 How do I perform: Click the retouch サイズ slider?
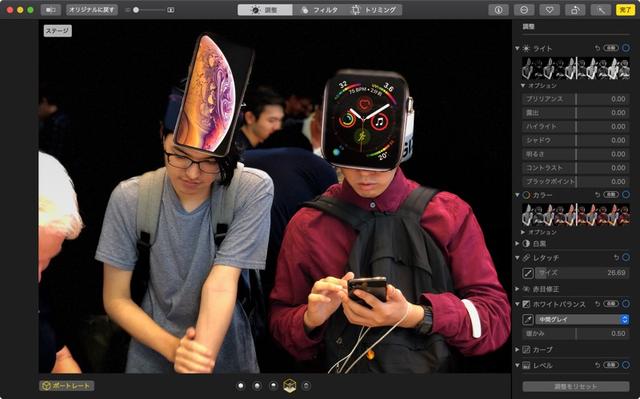582,273
